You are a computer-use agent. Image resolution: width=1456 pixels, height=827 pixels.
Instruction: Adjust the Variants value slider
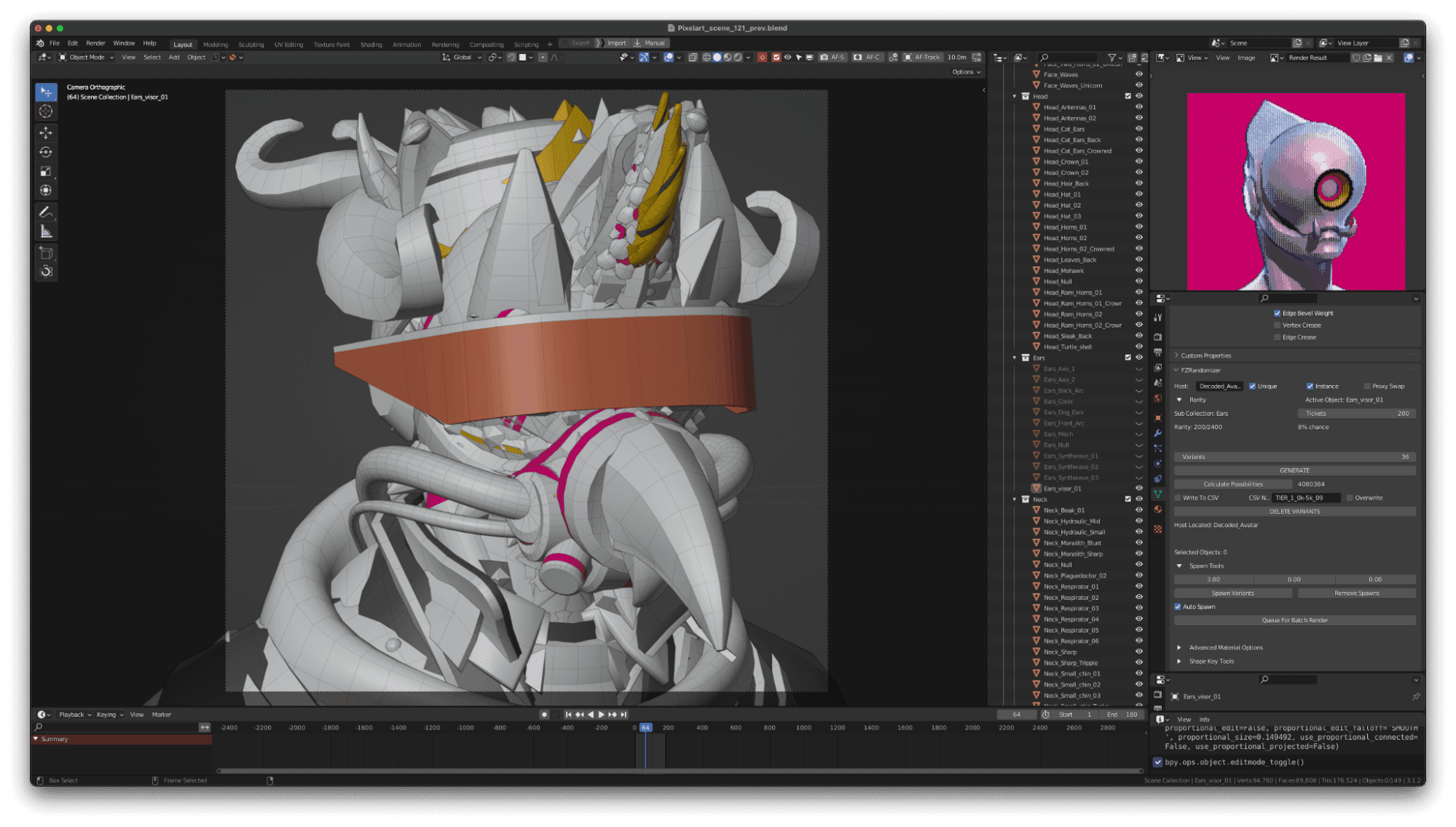(x=1294, y=457)
